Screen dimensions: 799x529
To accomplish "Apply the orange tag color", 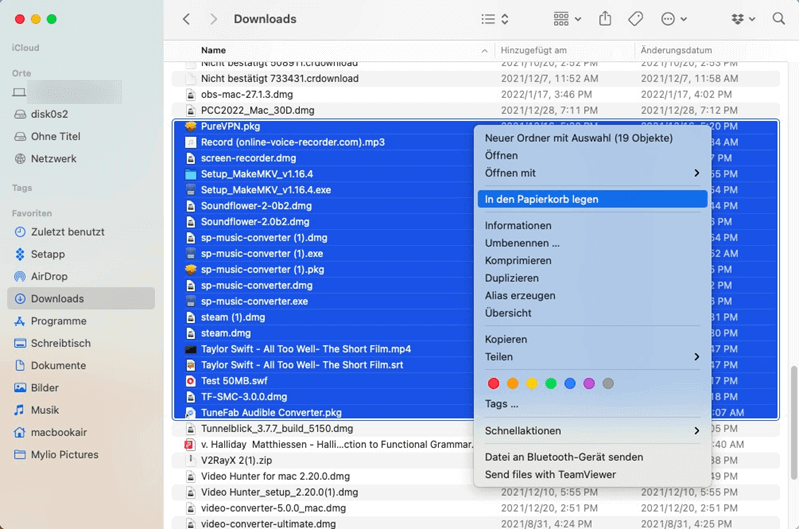I will (x=513, y=383).
